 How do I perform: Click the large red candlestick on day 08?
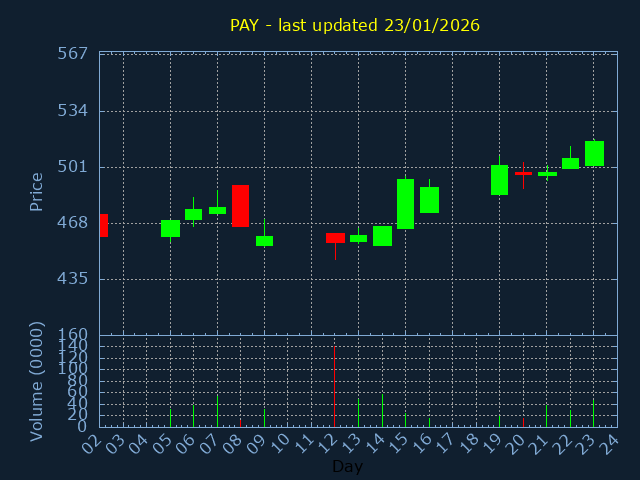tap(240, 206)
